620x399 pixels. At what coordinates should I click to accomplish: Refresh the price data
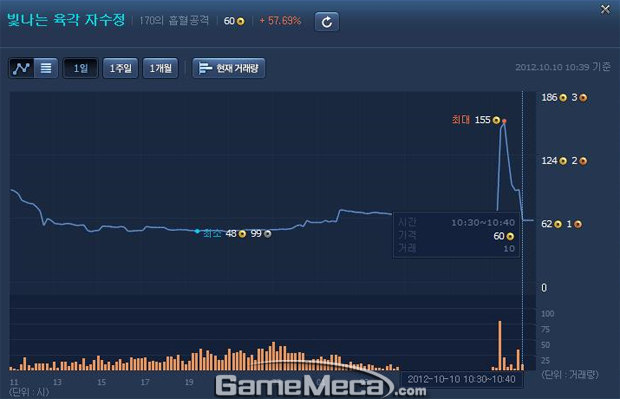click(327, 22)
